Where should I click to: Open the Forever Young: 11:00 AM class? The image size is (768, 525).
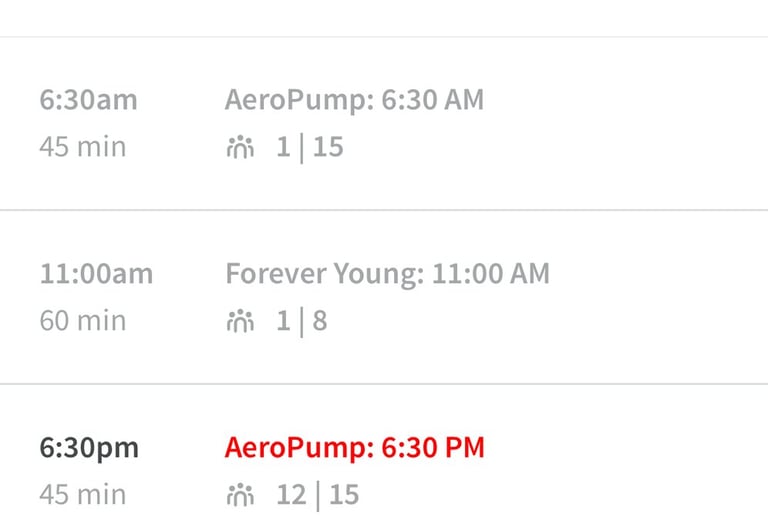point(387,274)
